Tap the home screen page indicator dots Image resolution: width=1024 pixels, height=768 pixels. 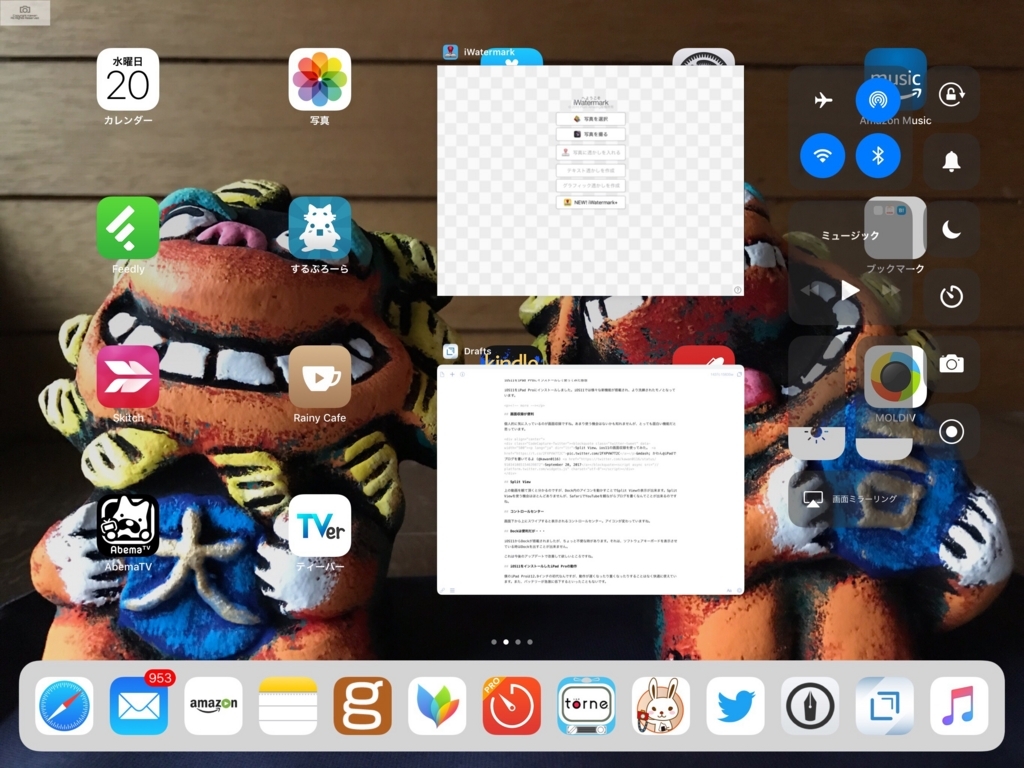pos(512,642)
